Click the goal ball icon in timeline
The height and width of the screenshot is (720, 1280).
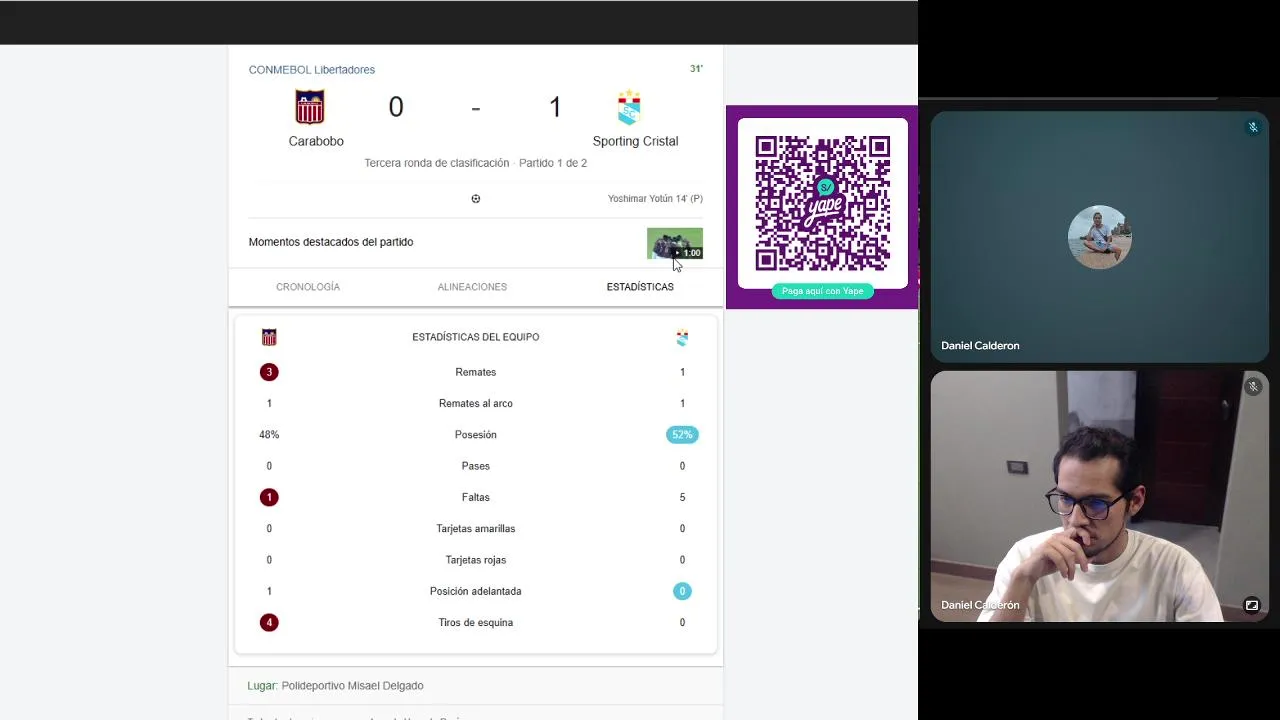[476, 198]
